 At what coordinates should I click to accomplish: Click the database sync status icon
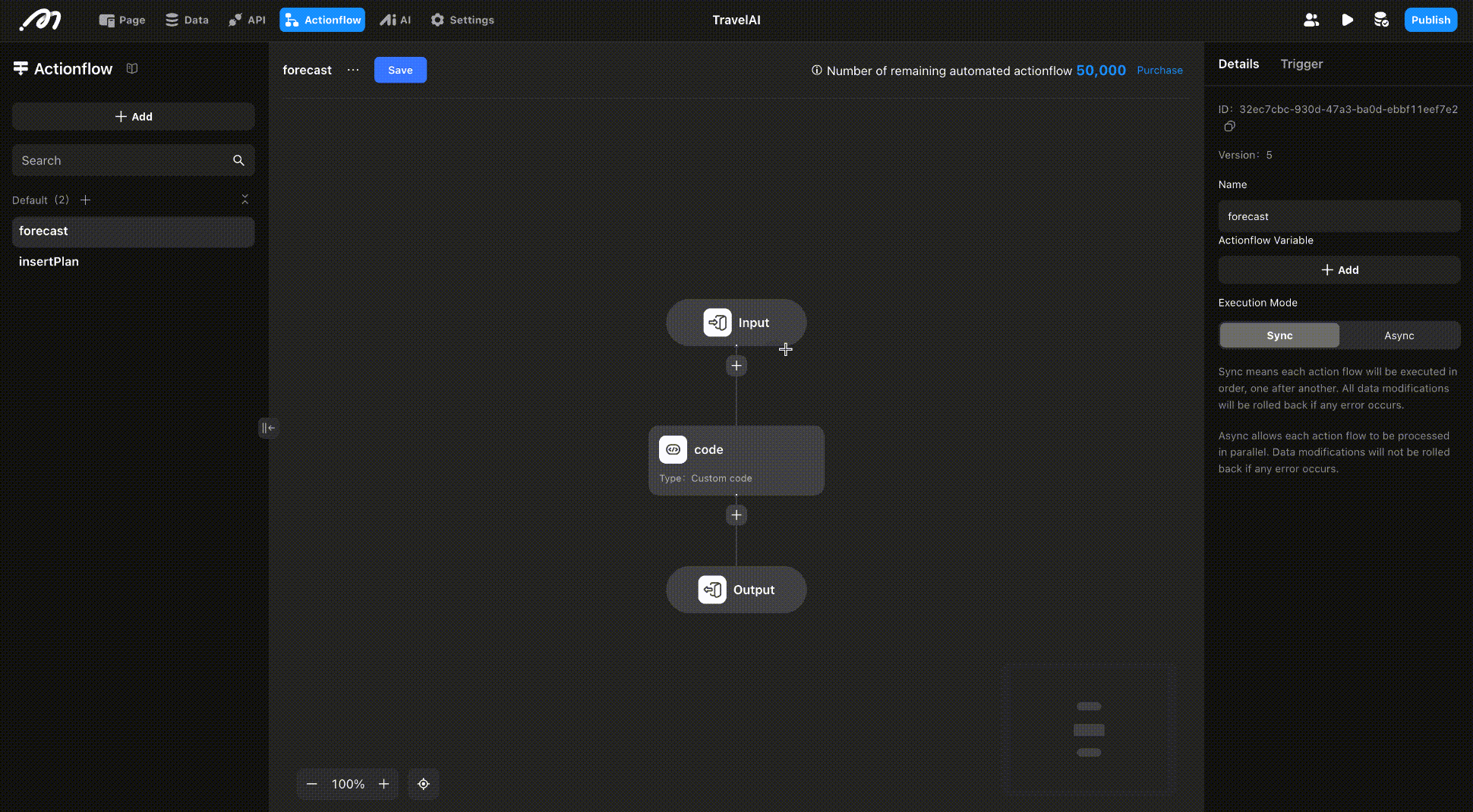click(x=1381, y=20)
